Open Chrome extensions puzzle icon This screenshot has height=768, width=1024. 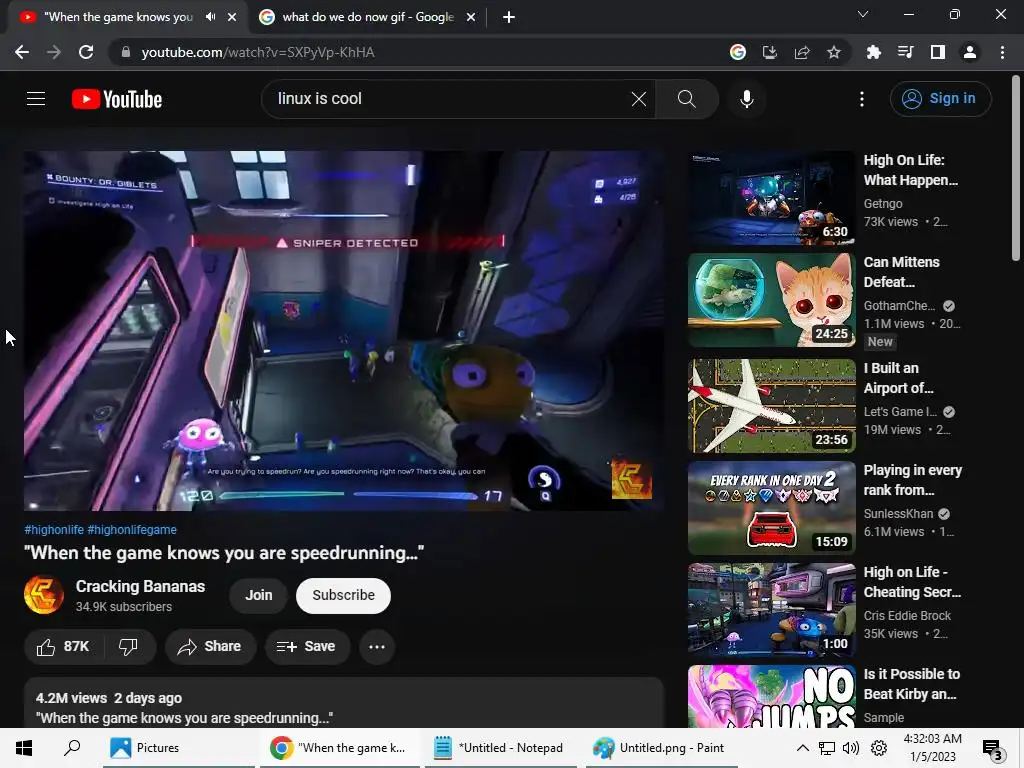[873, 52]
